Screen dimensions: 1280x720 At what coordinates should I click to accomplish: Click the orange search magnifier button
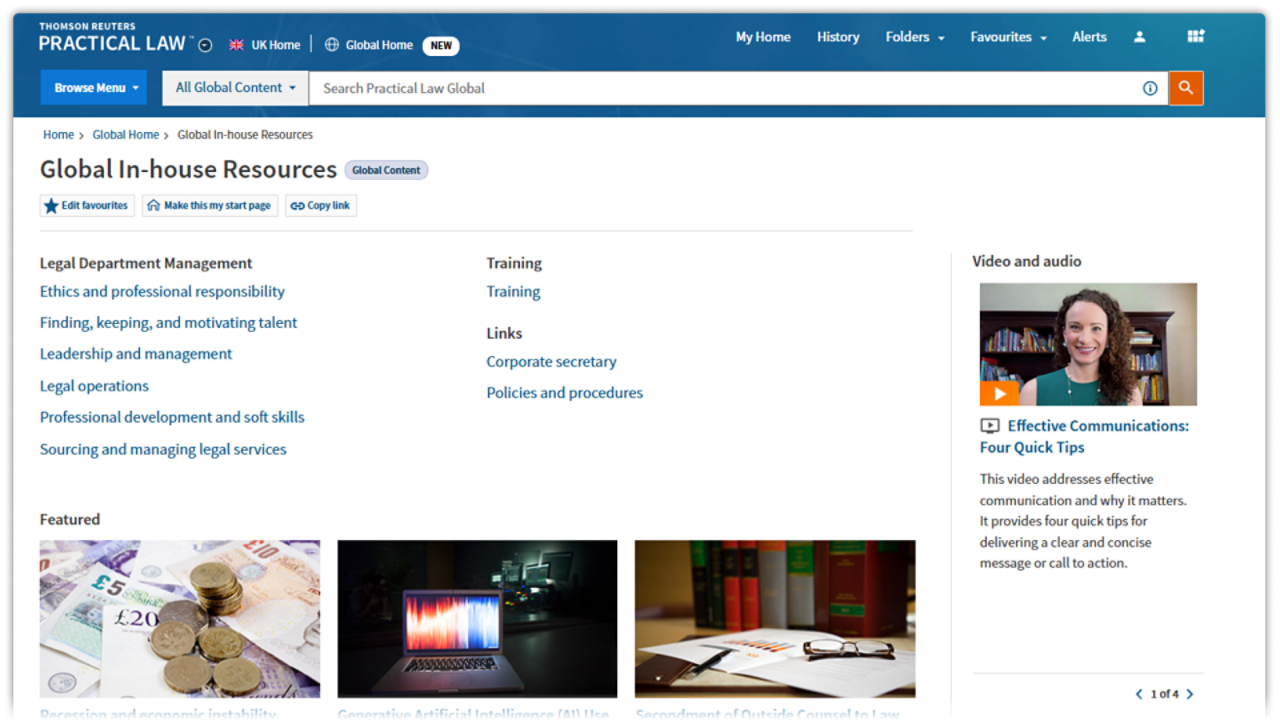pyautogui.click(x=1185, y=88)
